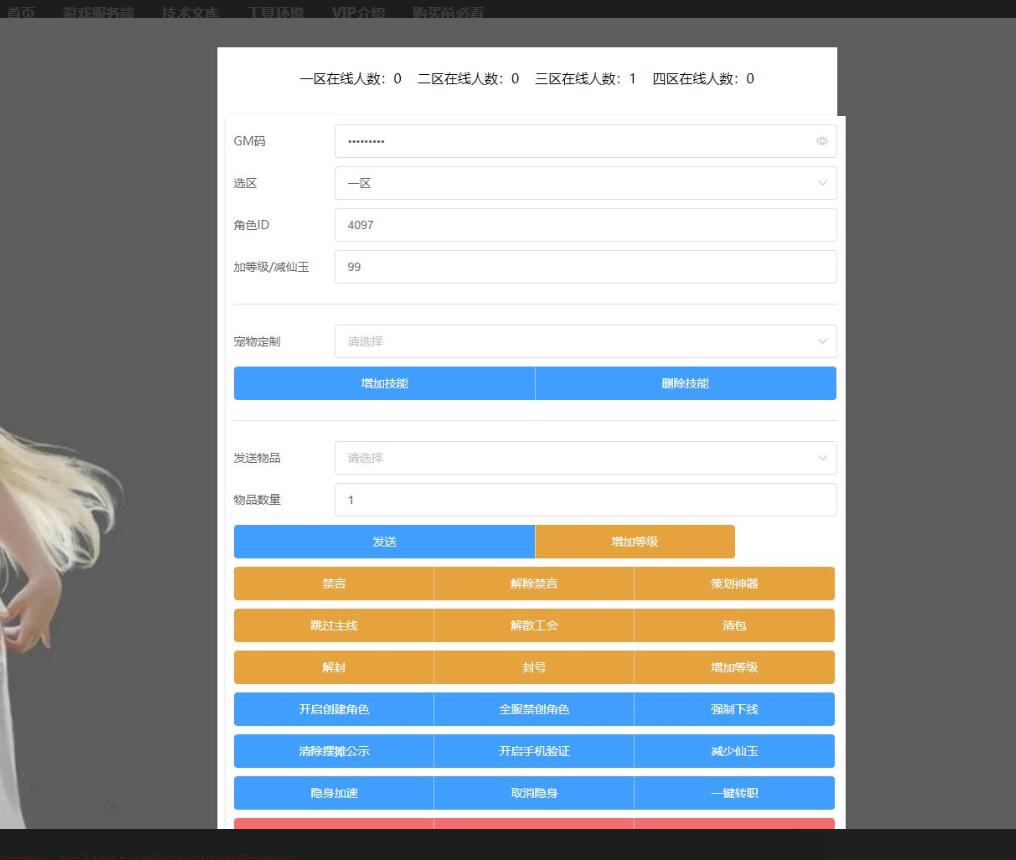Click into the 角色ID input field

(585, 226)
